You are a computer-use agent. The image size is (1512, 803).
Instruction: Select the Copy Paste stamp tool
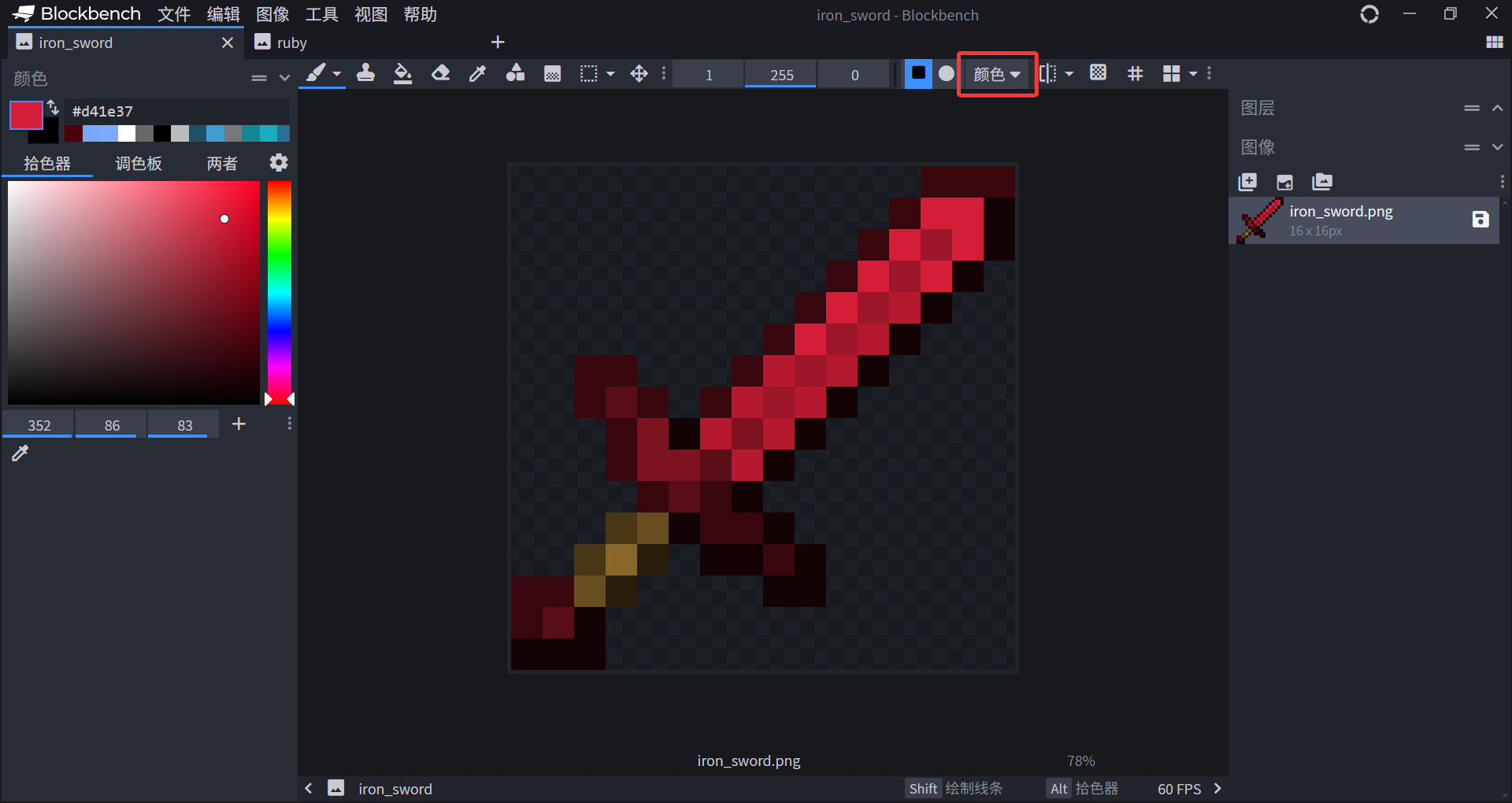[x=366, y=73]
